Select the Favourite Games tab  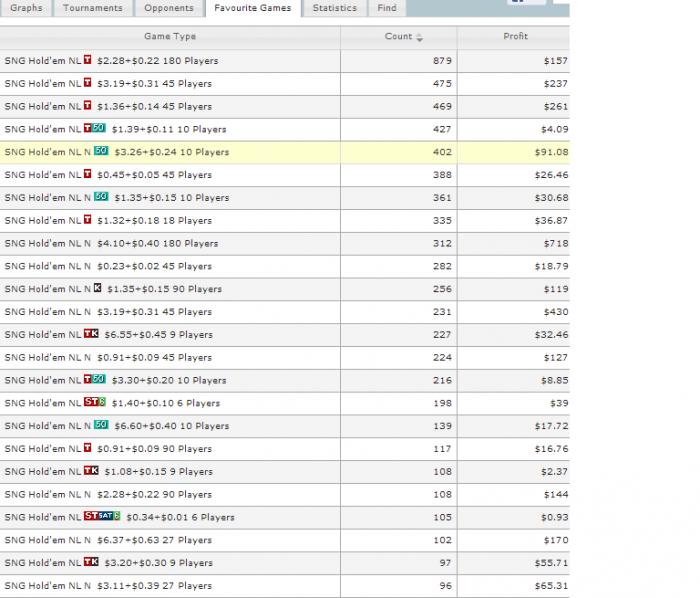(253, 8)
